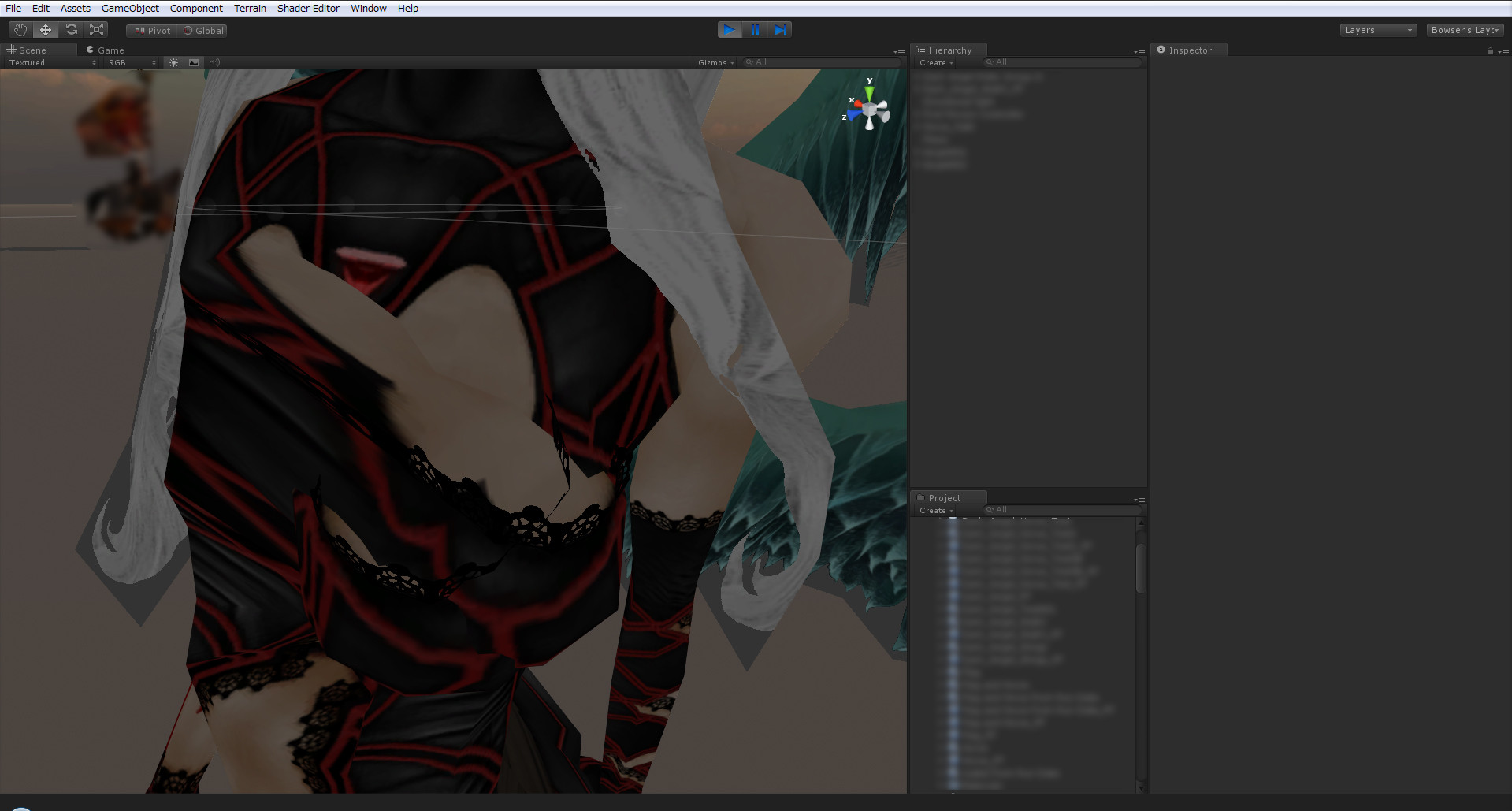Select the Rotate tool
The image size is (1512, 811).
coord(71,29)
